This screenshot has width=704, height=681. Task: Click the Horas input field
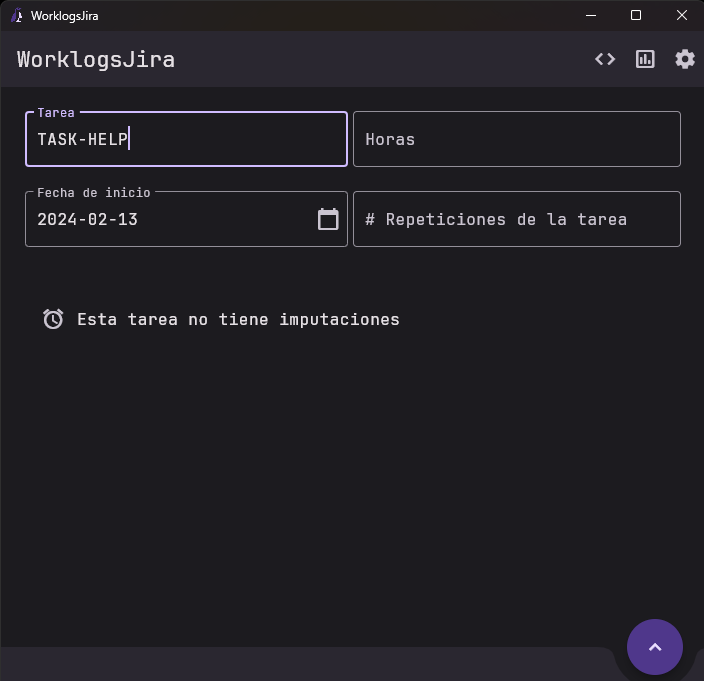tap(517, 139)
